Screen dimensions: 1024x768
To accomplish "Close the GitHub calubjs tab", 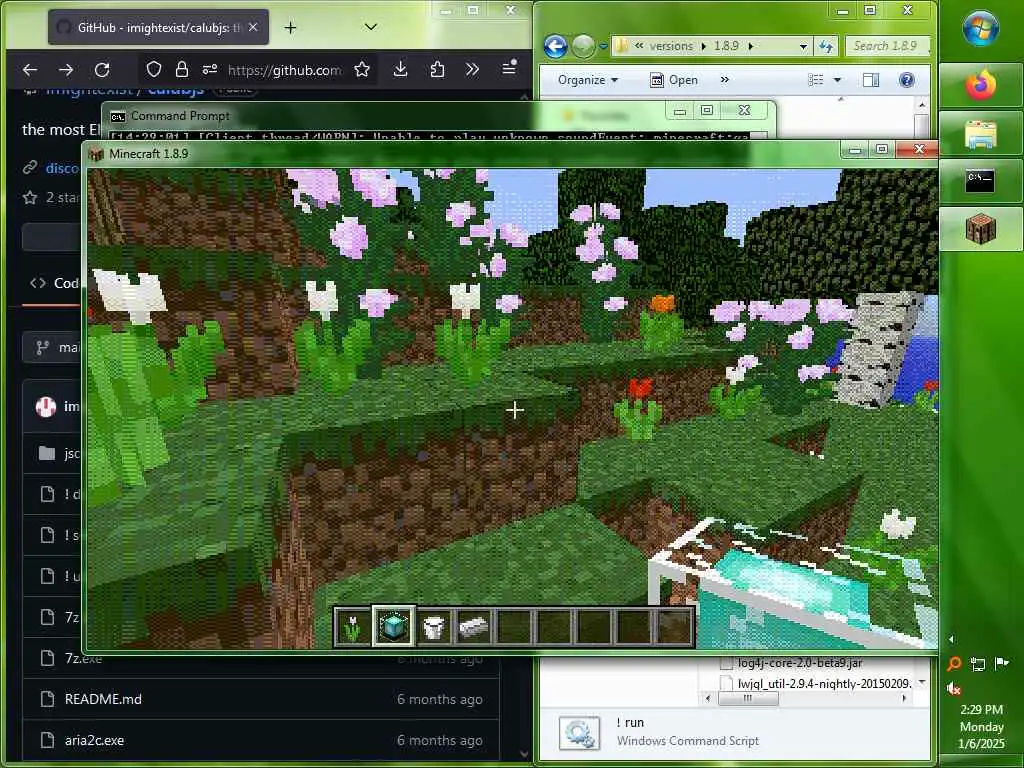I will coord(253,27).
